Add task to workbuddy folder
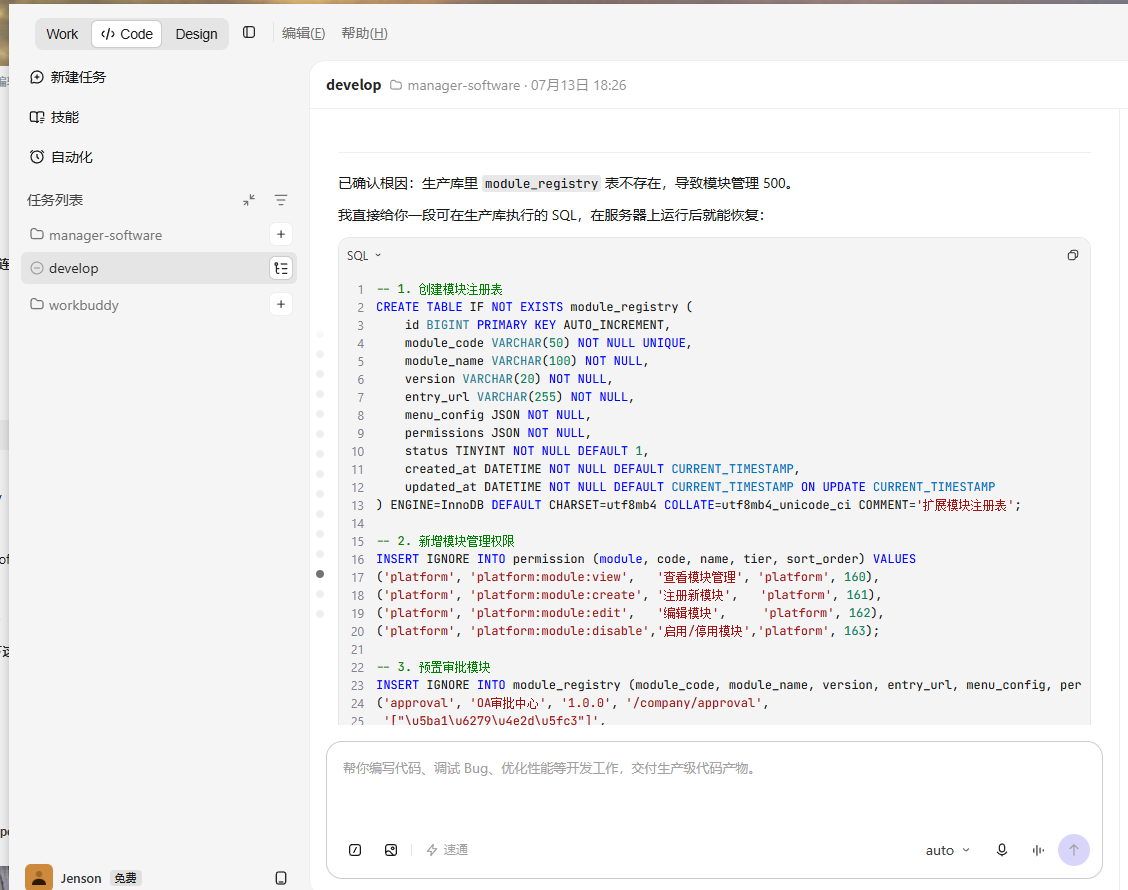1128x890 pixels. [x=281, y=304]
